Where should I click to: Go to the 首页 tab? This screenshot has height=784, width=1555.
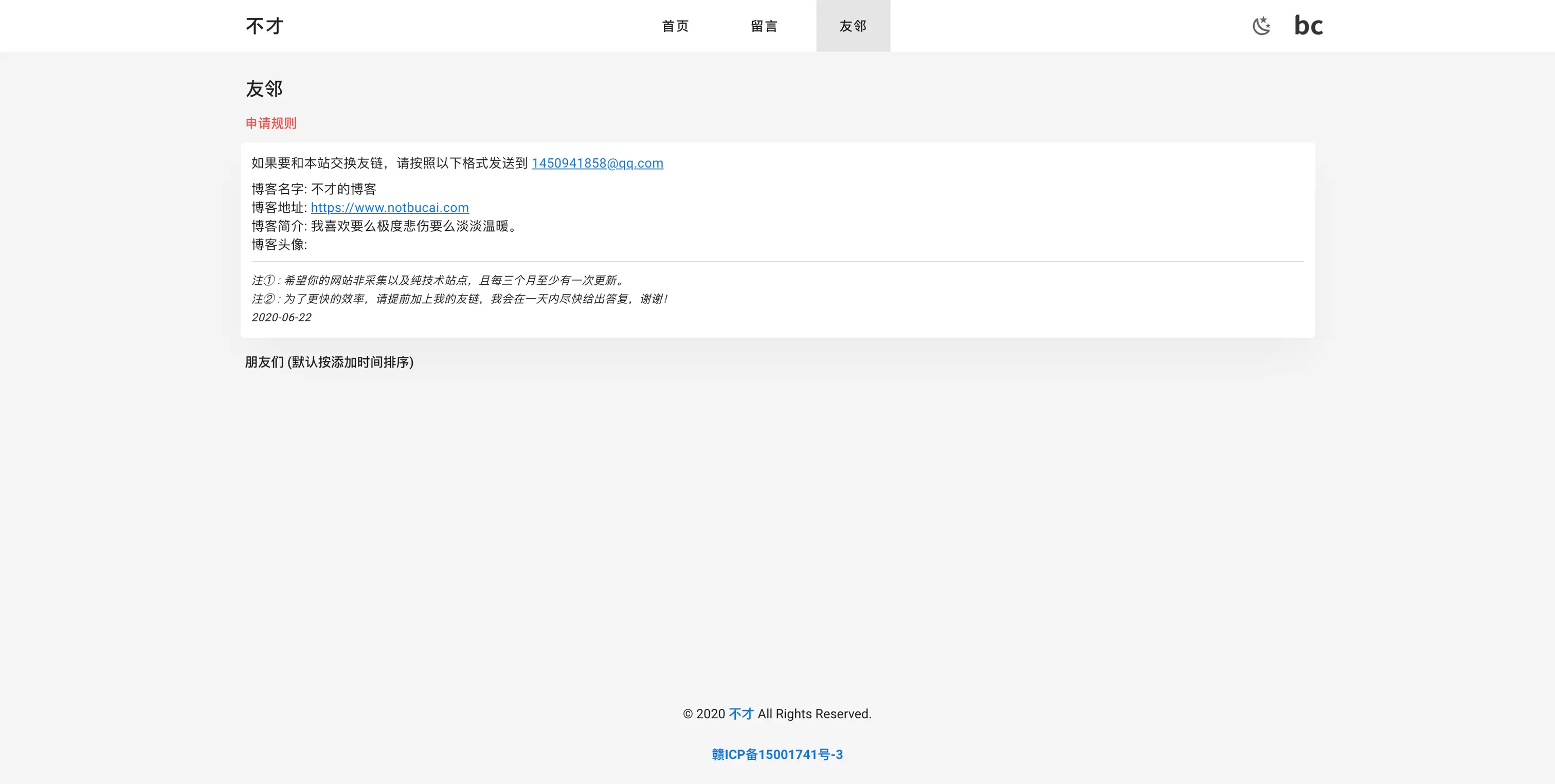[675, 26]
